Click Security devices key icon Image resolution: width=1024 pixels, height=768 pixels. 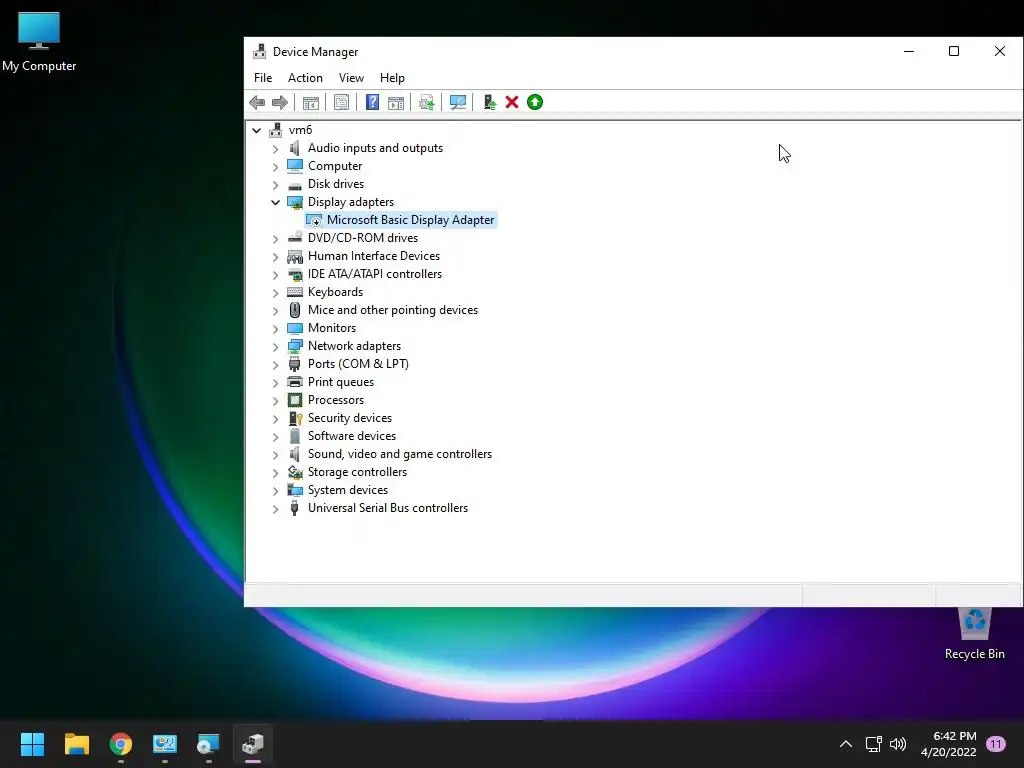pyautogui.click(x=295, y=418)
